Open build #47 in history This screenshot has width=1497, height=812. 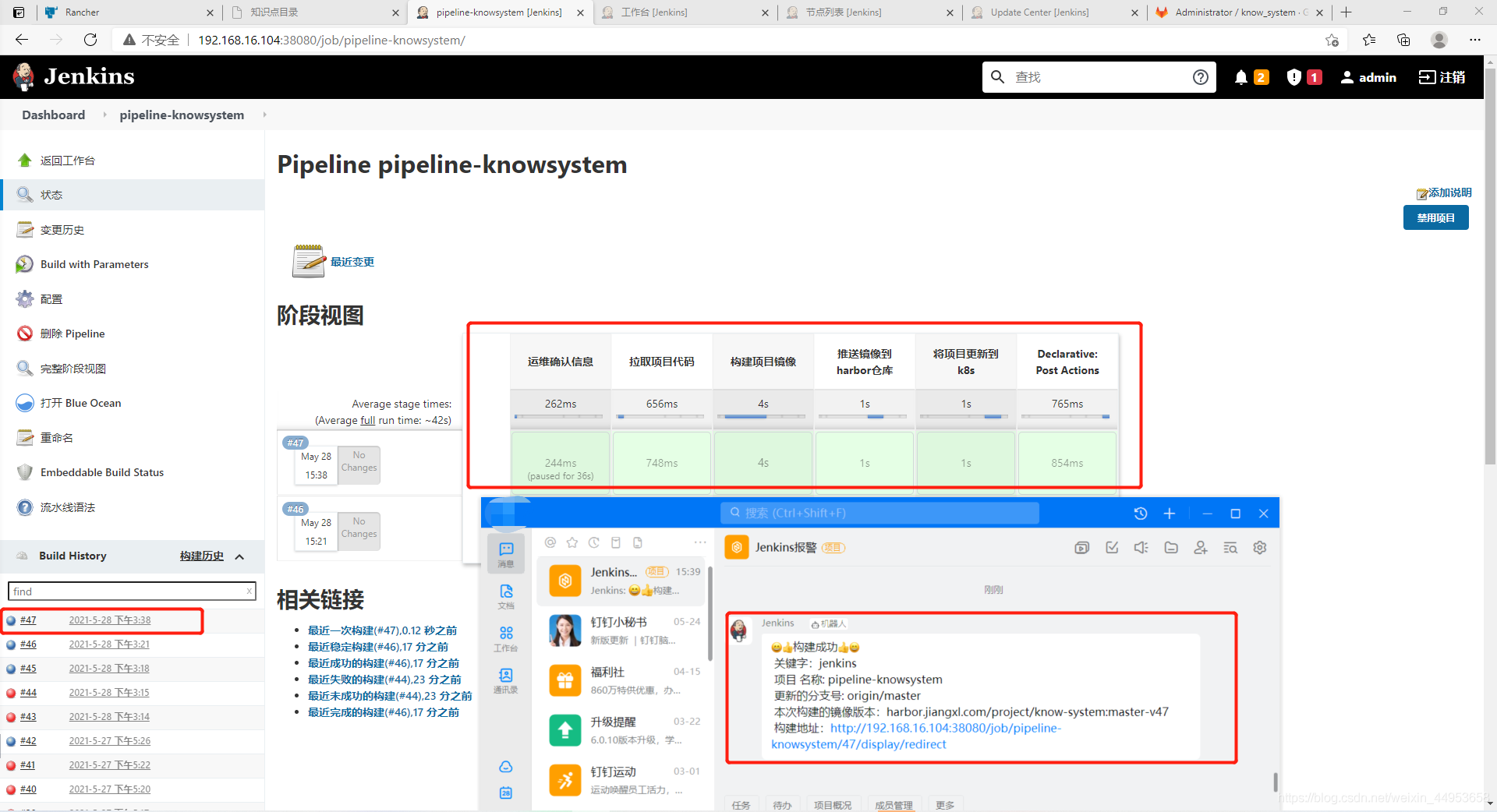coord(28,620)
